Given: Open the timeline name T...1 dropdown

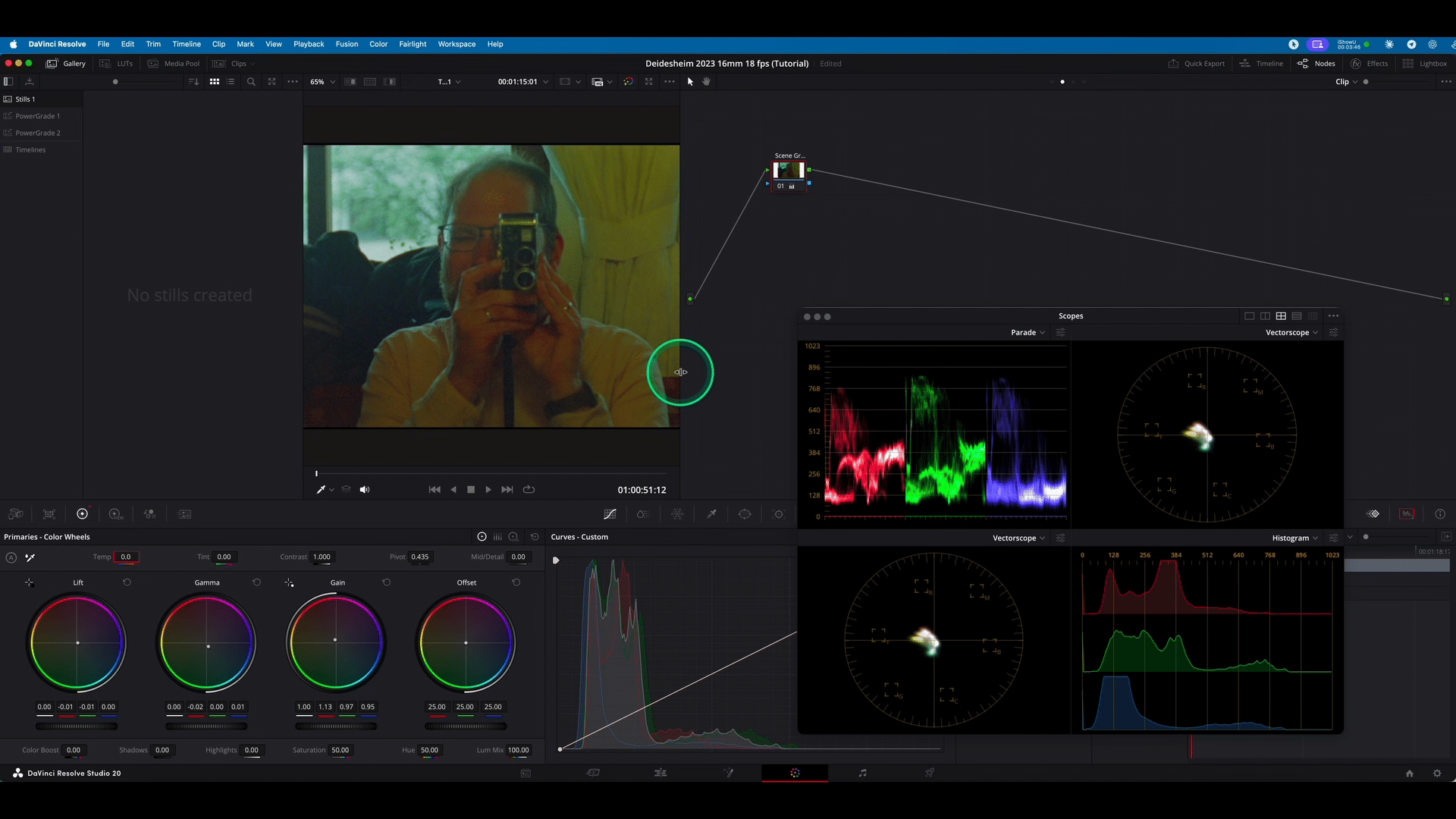Looking at the screenshot, I should tap(449, 82).
